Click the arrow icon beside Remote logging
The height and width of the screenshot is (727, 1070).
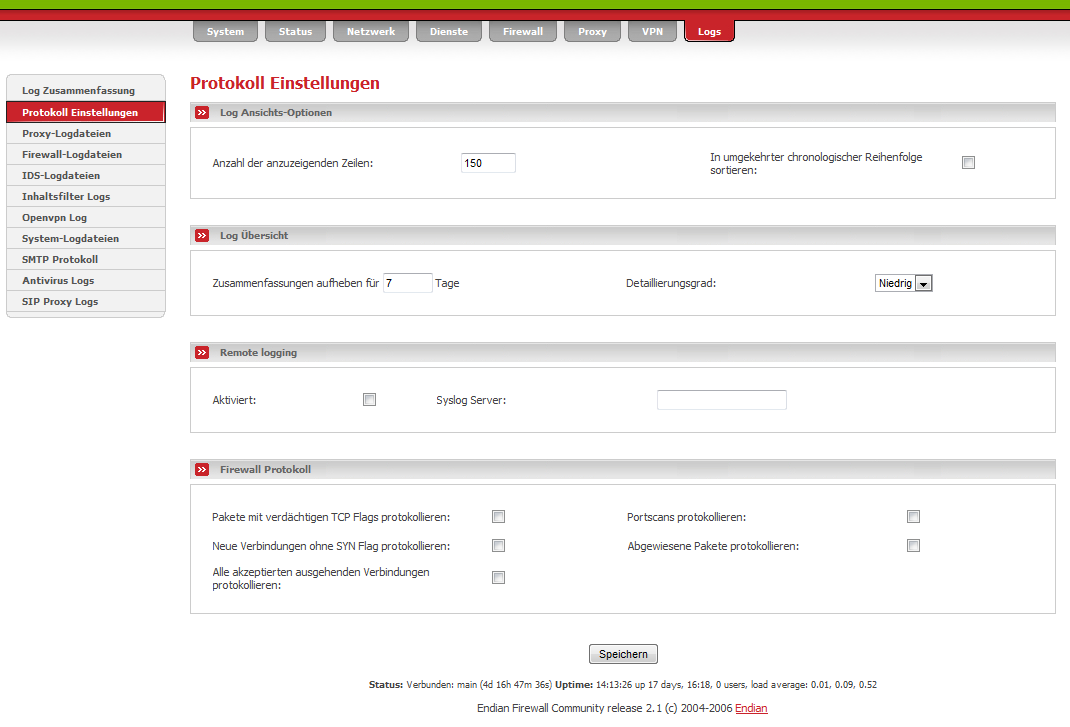(x=202, y=353)
